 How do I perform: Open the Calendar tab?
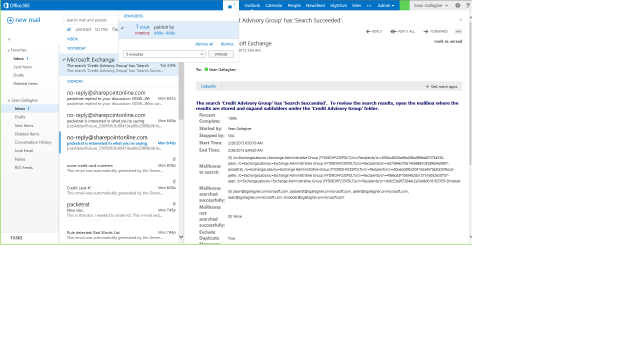coord(273,6)
